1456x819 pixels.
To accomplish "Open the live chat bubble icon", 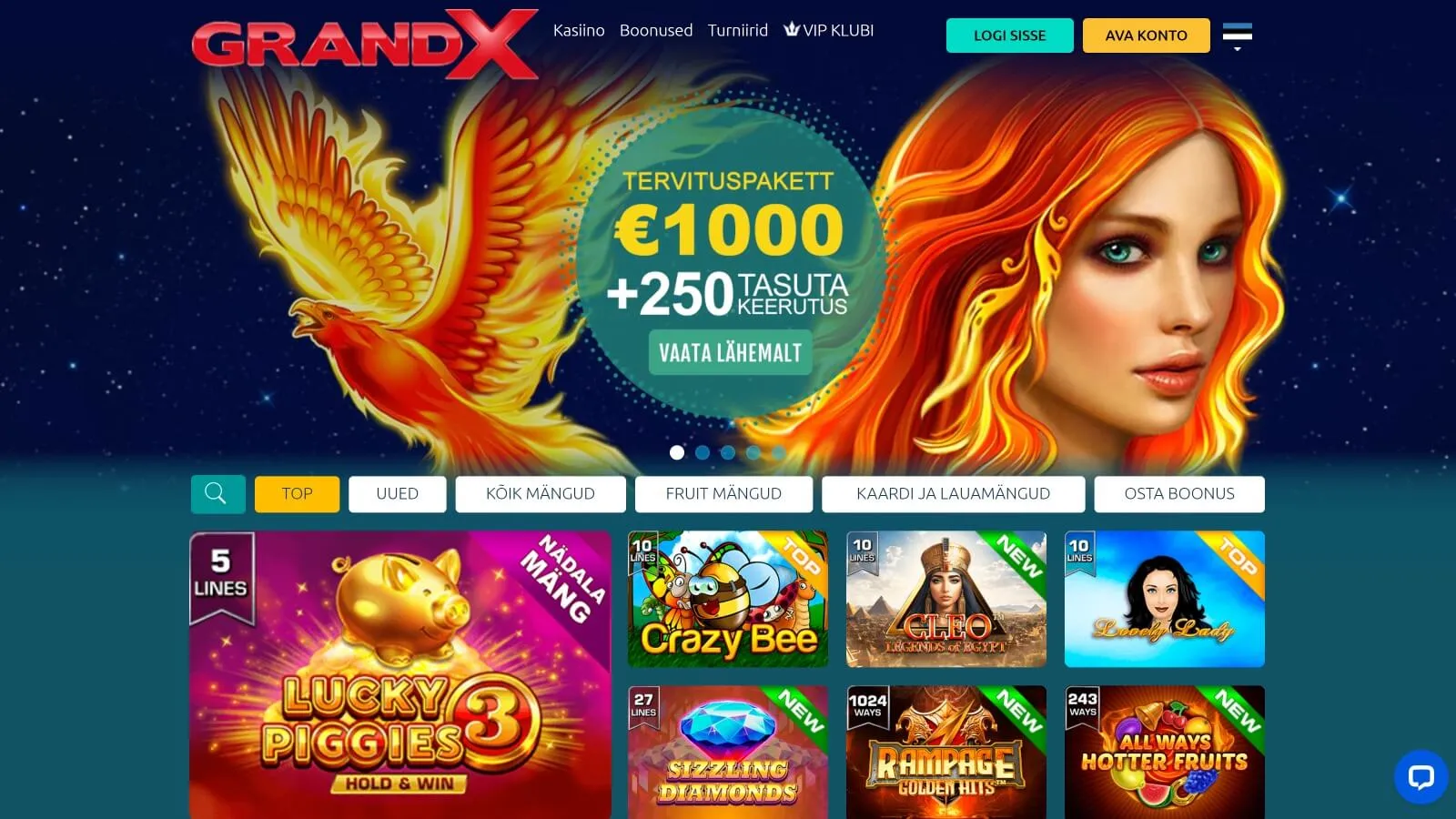I will [1421, 777].
